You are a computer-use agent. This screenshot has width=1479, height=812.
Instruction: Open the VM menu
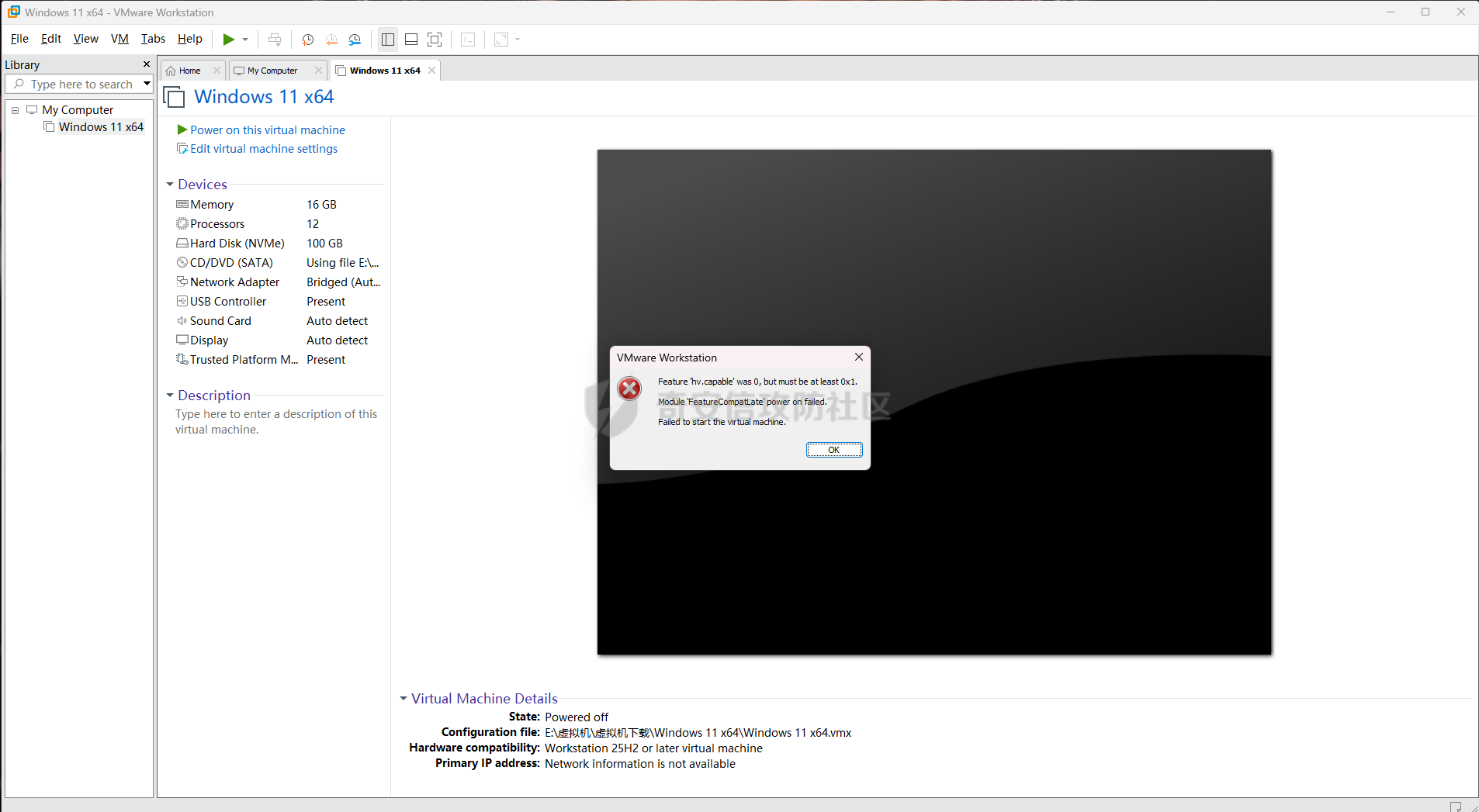[x=119, y=39]
